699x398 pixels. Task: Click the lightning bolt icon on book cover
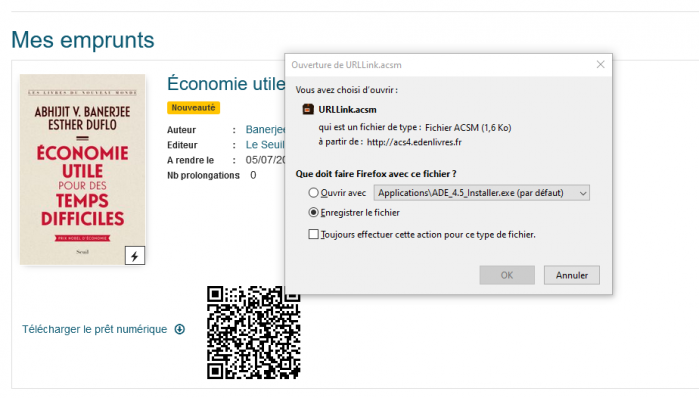pyautogui.click(x=135, y=255)
